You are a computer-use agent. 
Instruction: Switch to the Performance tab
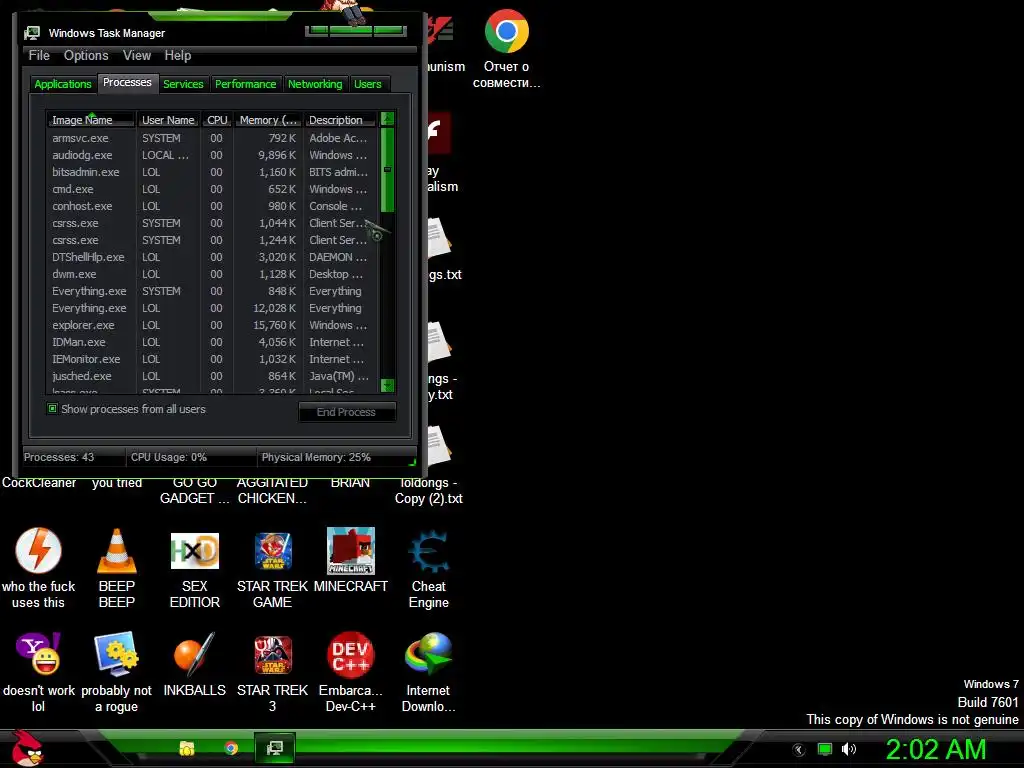click(246, 84)
